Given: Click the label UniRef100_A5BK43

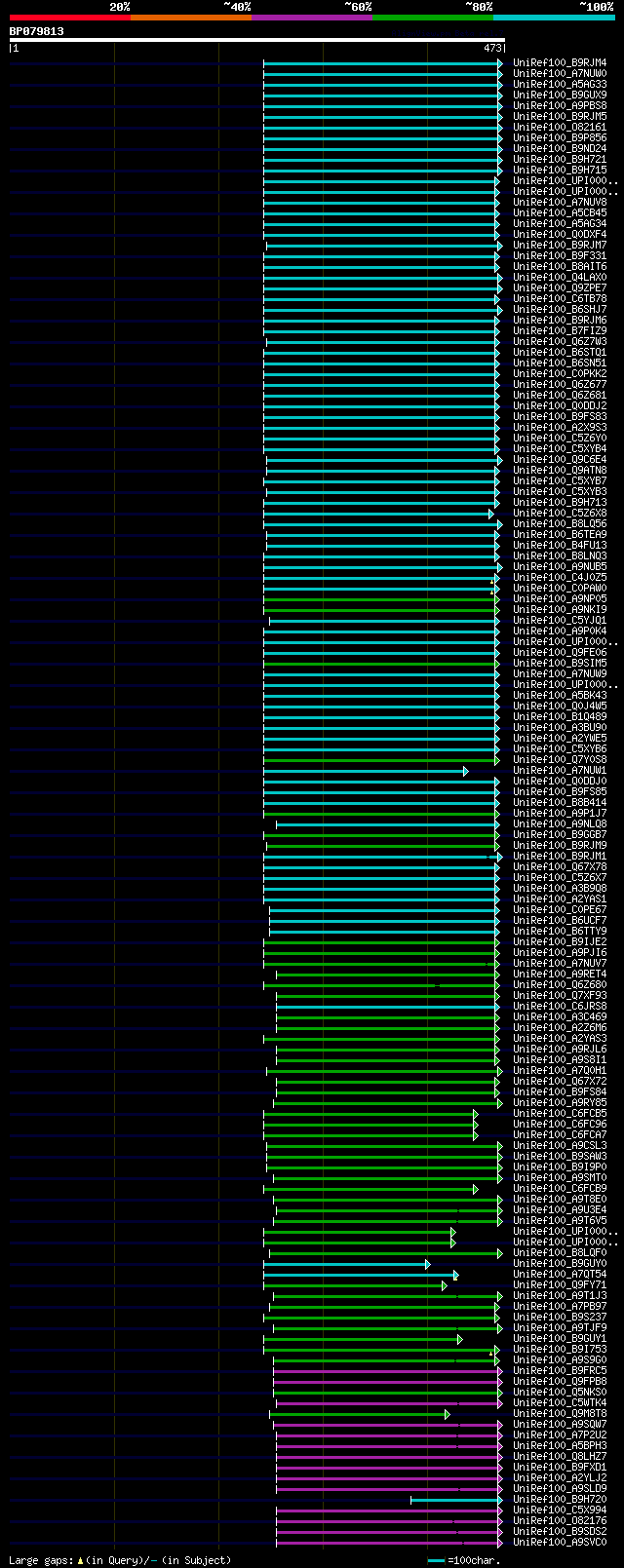Looking at the screenshot, I should (560, 696).
